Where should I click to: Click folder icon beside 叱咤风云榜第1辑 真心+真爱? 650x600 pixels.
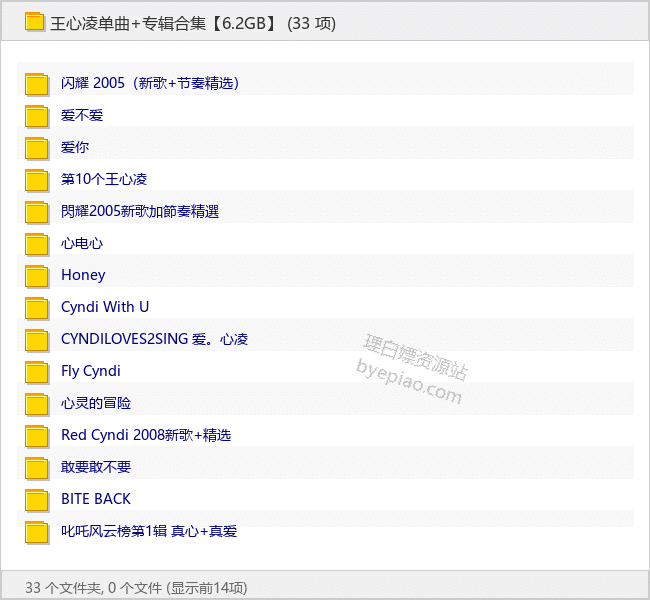[36, 532]
